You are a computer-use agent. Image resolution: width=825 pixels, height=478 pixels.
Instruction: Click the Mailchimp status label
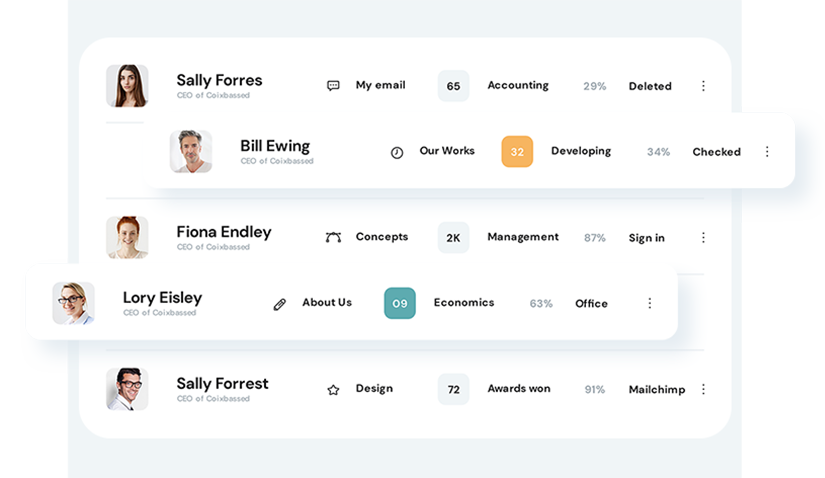tap(656, 390)
